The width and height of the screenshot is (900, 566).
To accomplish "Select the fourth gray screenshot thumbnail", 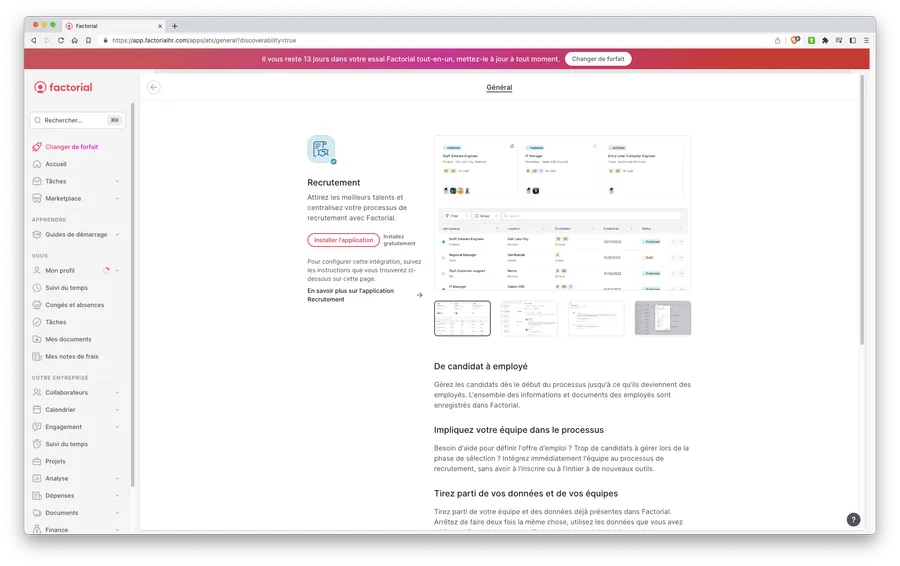I will tap(663, 318).
